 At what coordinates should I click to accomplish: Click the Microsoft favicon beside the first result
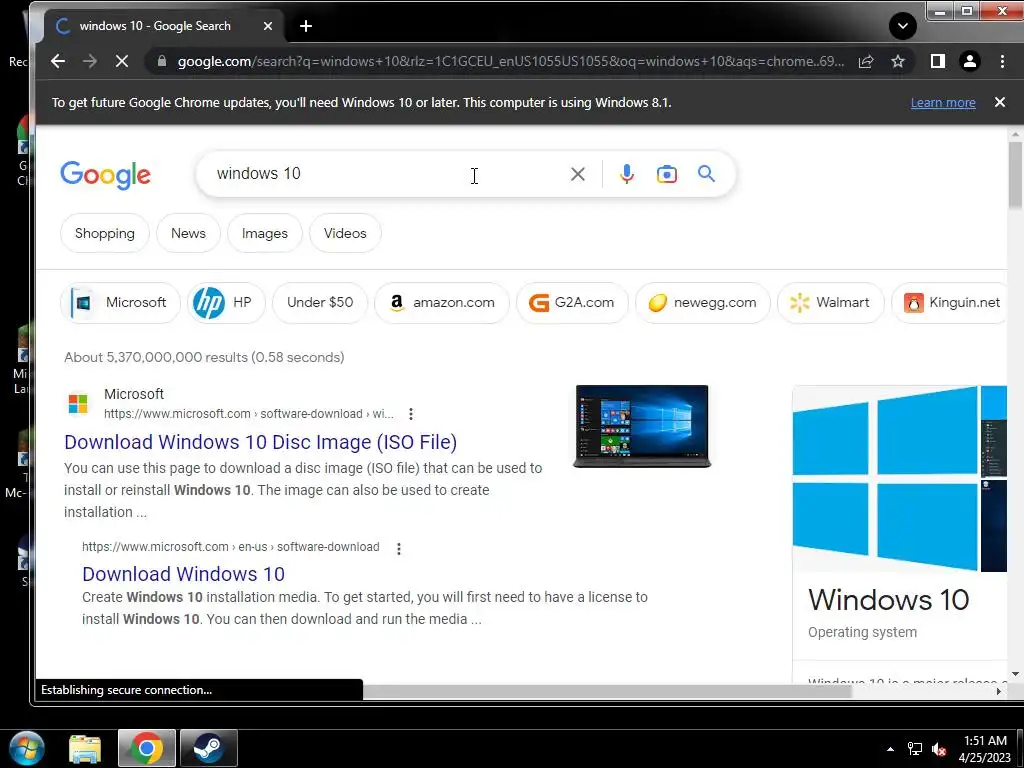click(x=78, y=404)
